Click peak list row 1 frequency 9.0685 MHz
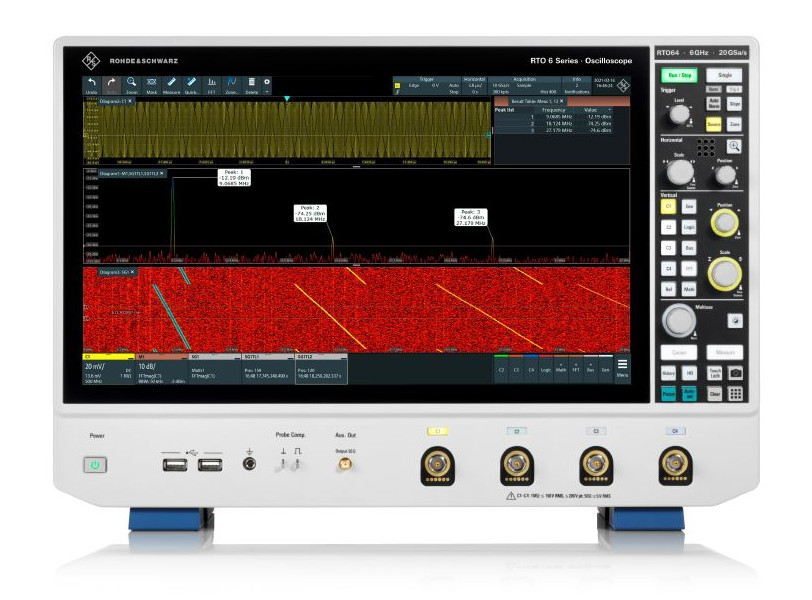The width and height of the screenshot is (812, 600). tap(558, 117)
